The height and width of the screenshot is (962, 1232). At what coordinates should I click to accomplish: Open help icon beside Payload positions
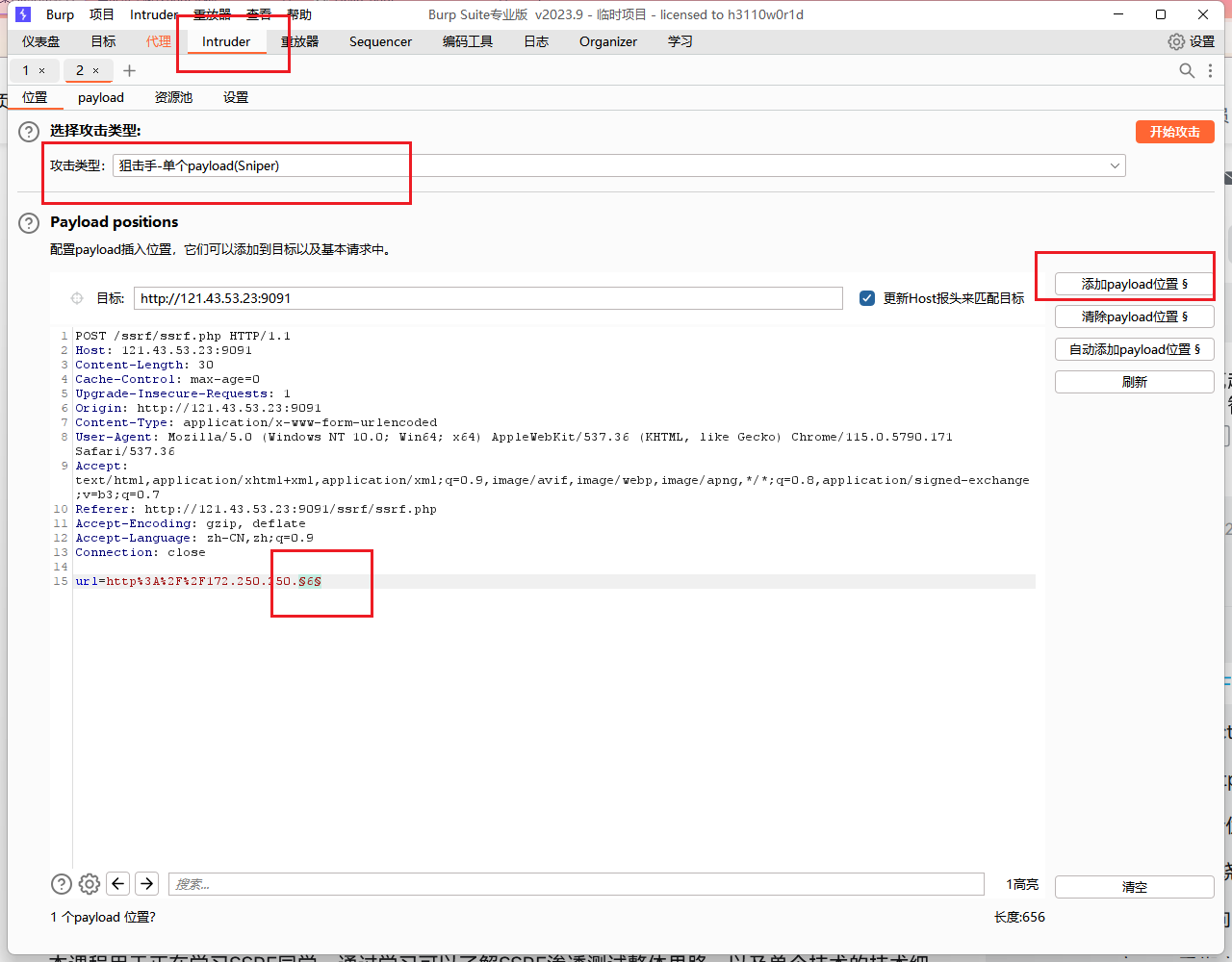29,223
